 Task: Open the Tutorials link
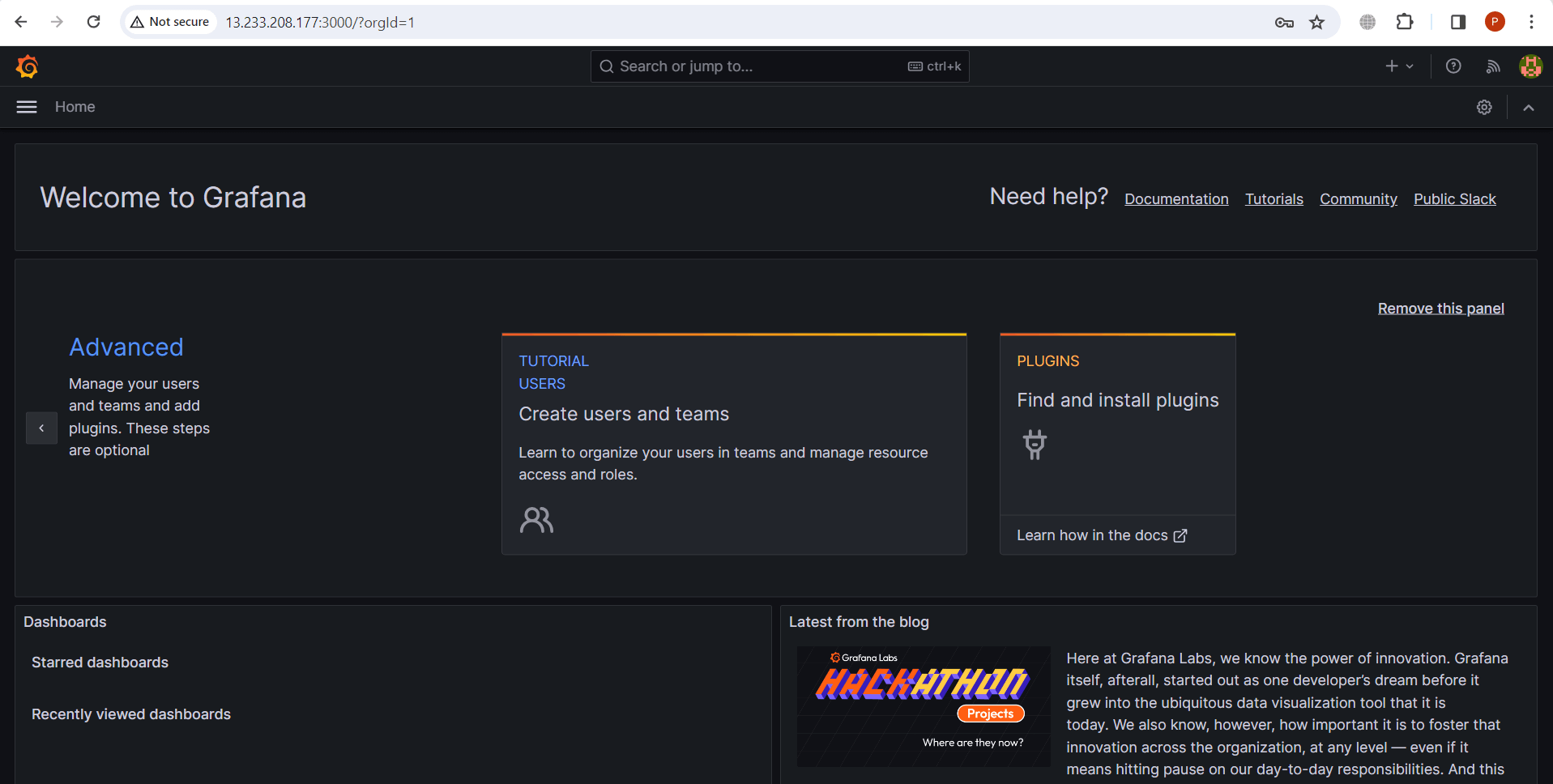(1274, 199)
